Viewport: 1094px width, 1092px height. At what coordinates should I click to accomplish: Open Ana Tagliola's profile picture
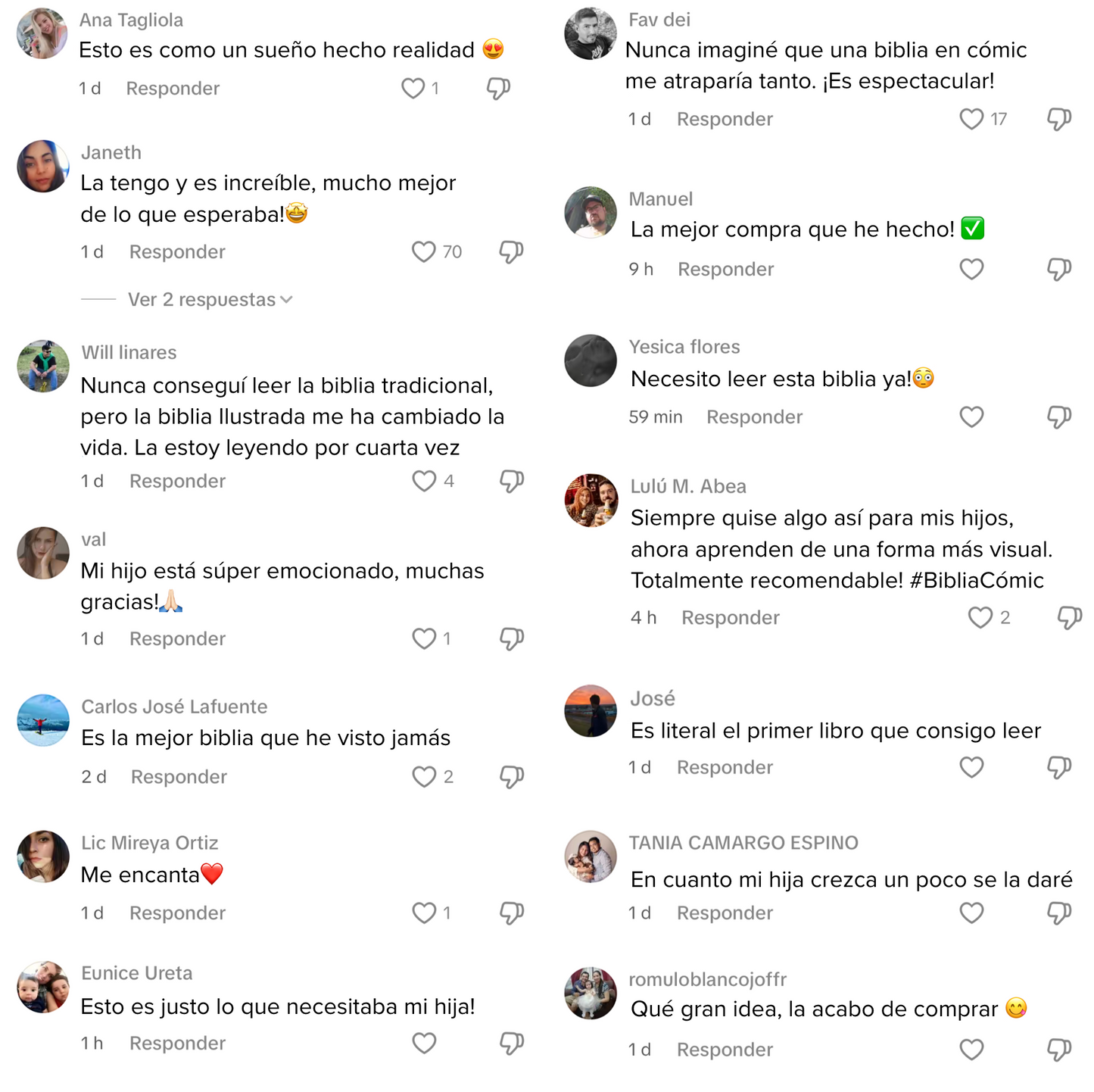pyautogui.click(x=42, y=34)
